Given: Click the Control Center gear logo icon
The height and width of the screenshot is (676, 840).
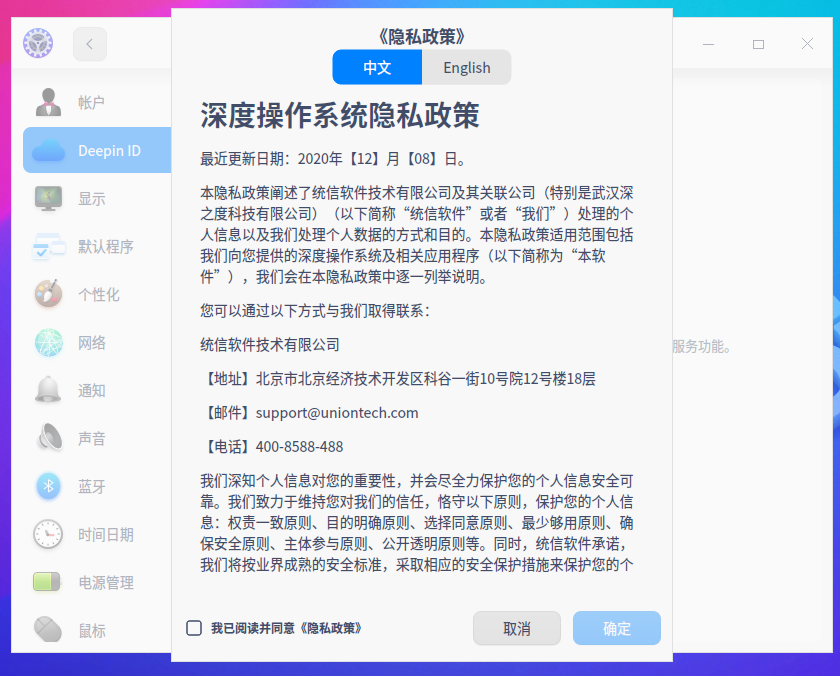Looking at the screenshot, I should point(38,43).
